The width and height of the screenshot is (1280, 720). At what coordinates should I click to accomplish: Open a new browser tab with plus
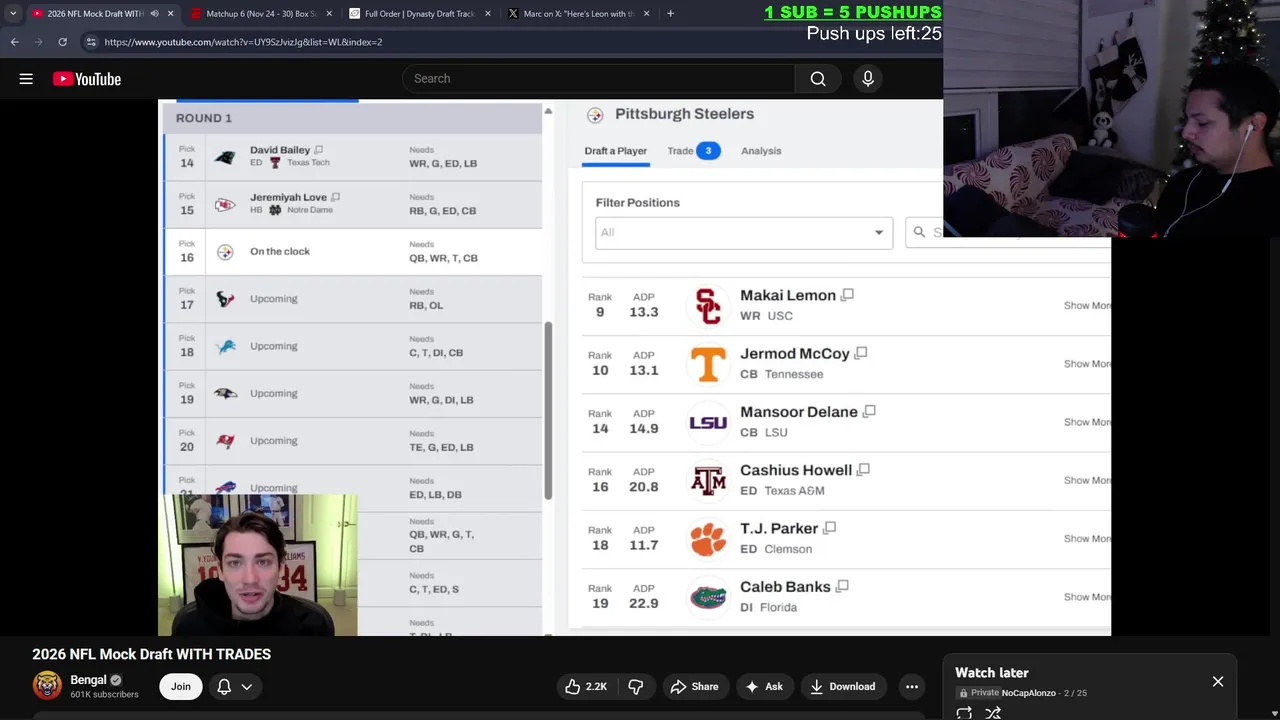(x=670, y=14)
